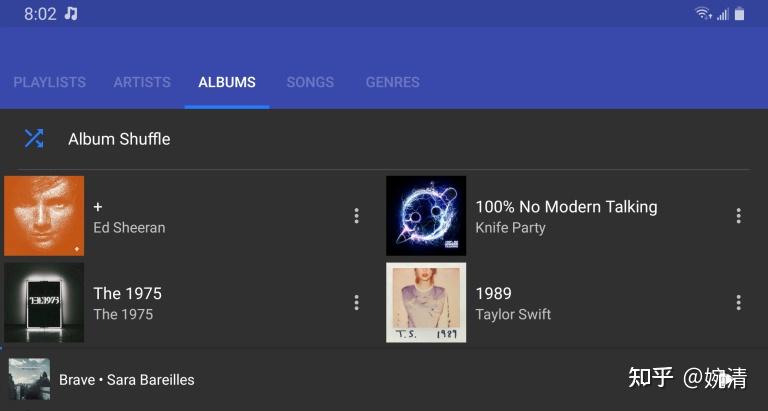Image resolution: width=768 pixels, height=411 pixels.
Task: Tap the Album Shuffle icon
Action: coord(34,139)
